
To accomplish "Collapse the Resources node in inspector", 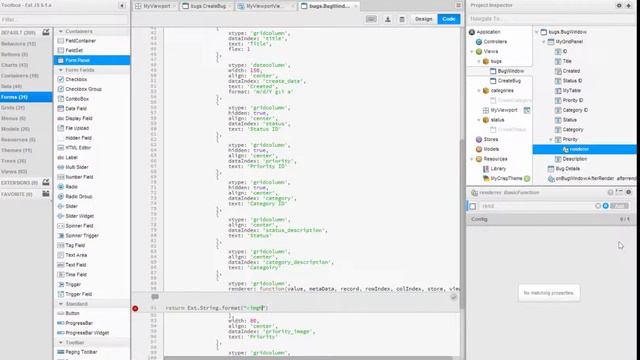I will [x=472, y=159].
